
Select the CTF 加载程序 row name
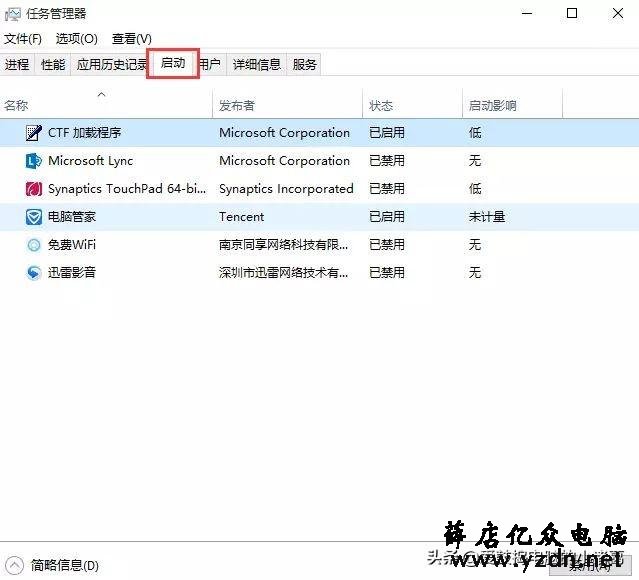tap(85, 133)
